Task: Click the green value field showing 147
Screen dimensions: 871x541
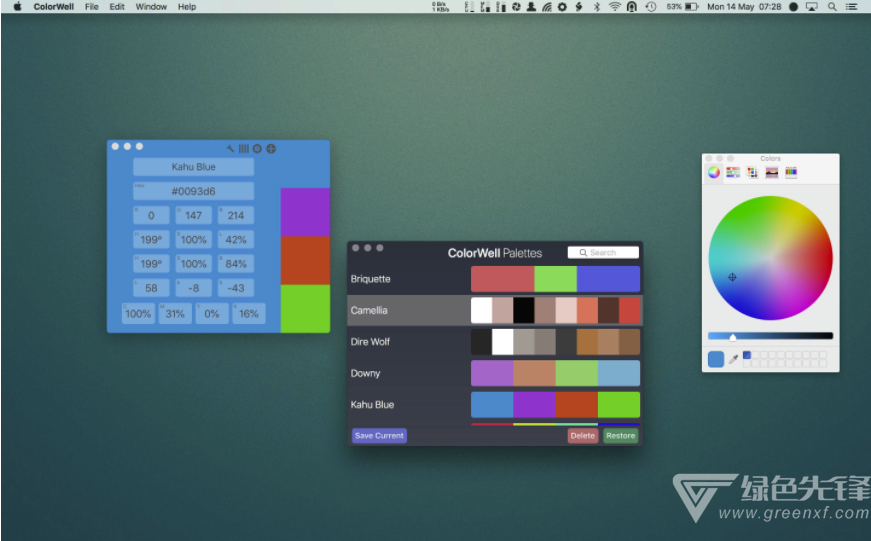Action: pos(193,216)
